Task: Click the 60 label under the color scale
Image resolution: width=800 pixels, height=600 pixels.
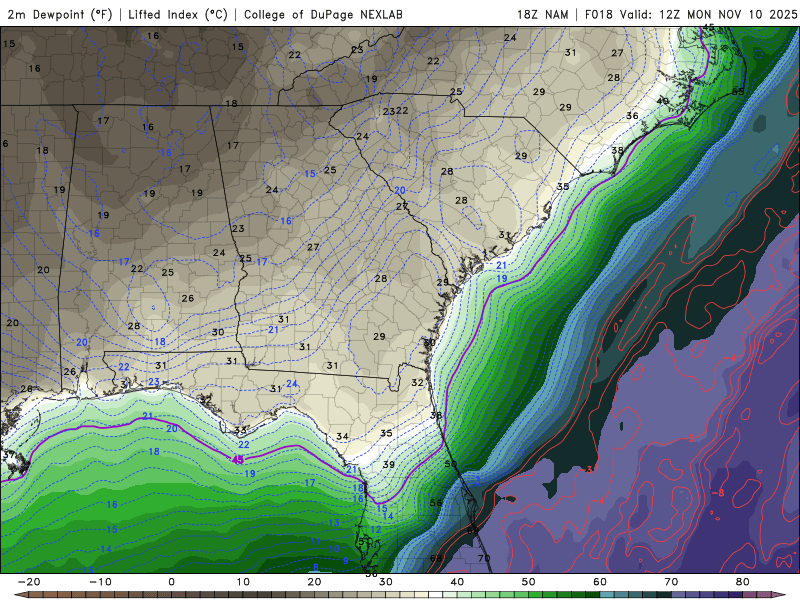Action: click(x=600, y=582)
